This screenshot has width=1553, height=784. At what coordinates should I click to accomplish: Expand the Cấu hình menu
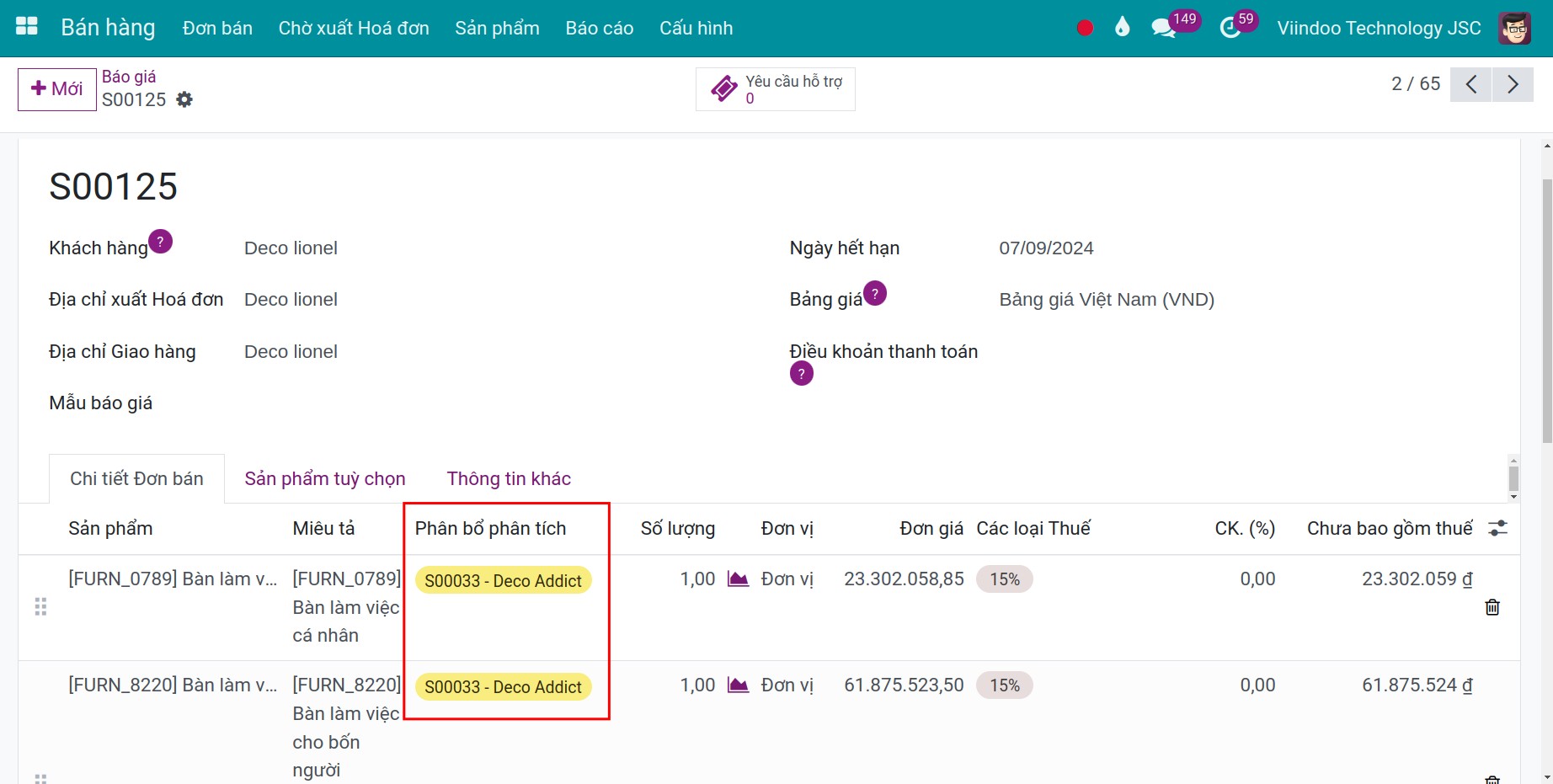(x=696, y=28)
